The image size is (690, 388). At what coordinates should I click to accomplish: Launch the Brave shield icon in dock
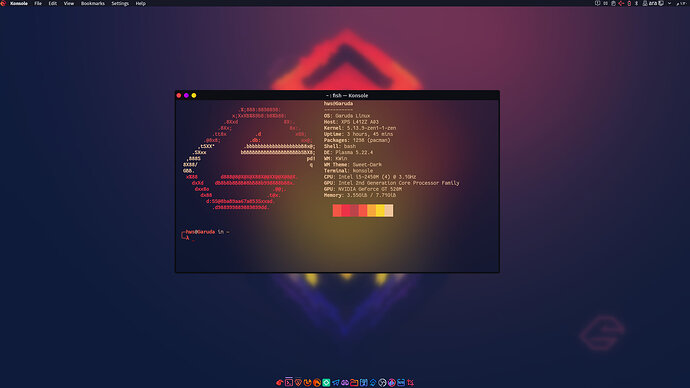(x=298, y=383)
